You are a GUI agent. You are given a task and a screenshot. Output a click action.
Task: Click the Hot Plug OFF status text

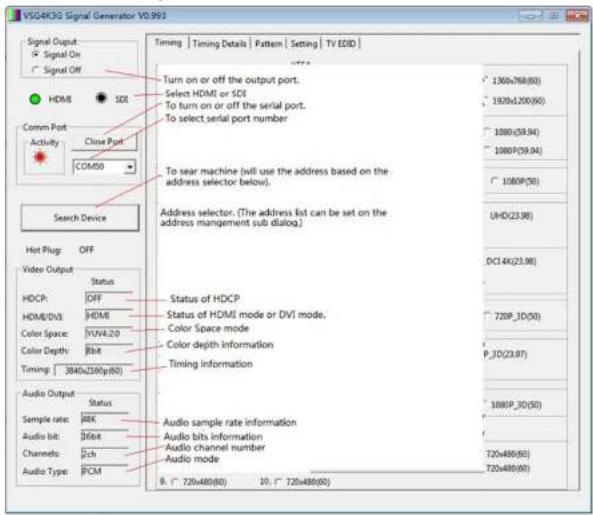(86, 250)
